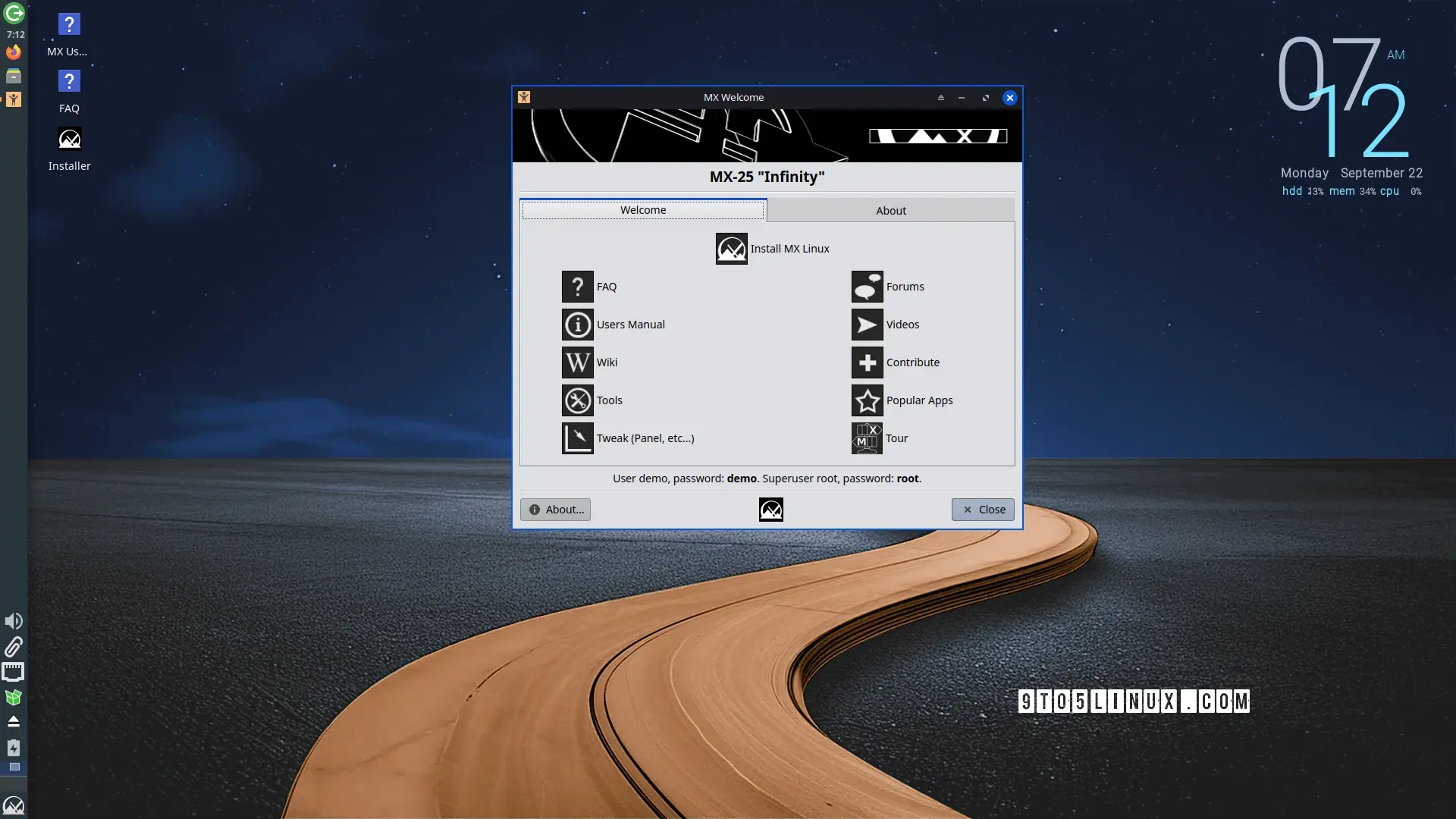
Task: Open the Users Manual info icon
Action: point(577,325)
